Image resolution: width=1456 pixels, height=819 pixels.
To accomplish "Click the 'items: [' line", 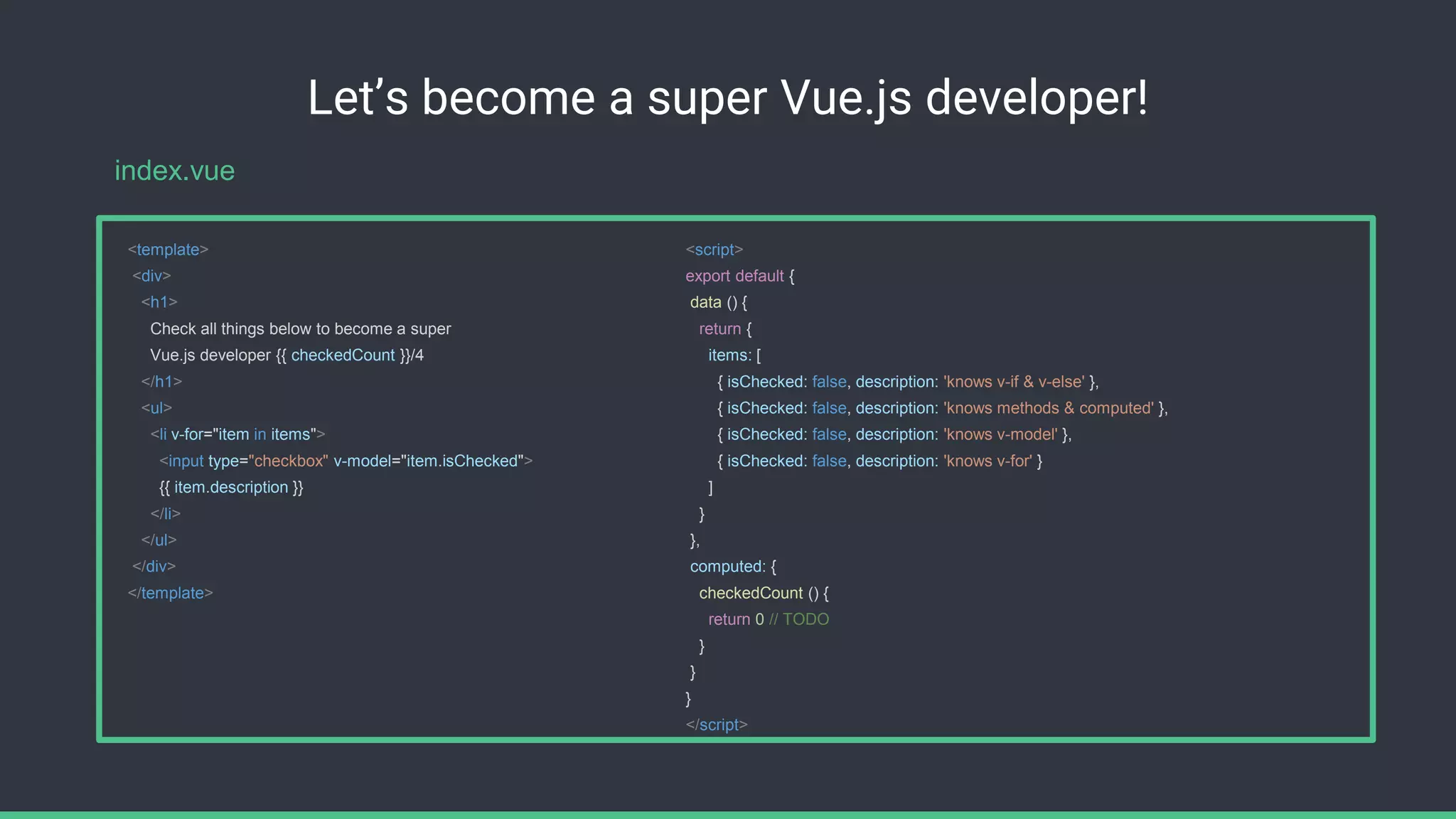I will 734,355.
